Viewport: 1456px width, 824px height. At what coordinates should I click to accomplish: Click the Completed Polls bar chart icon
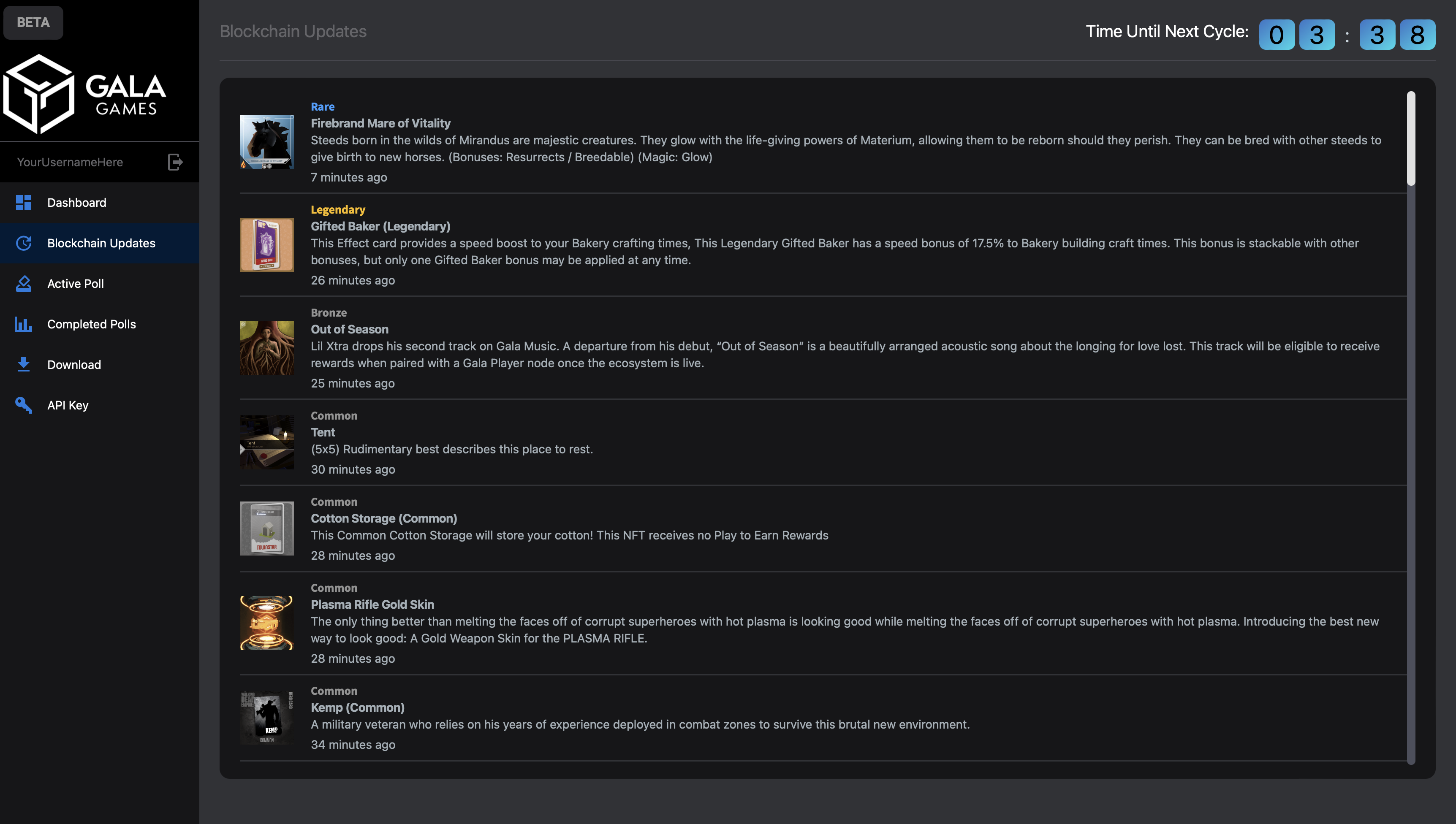[x=24, y=324]
